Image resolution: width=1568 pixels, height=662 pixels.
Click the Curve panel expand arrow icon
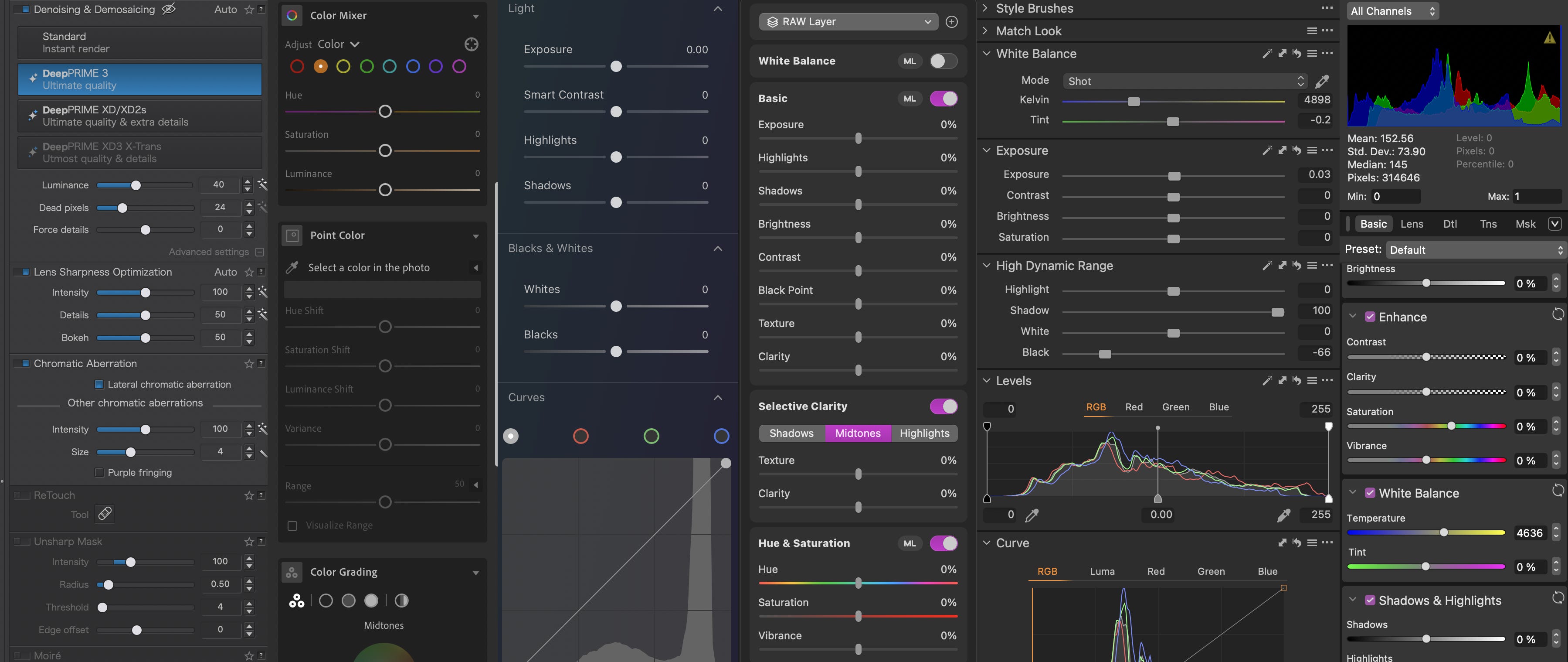(1283, 542)
